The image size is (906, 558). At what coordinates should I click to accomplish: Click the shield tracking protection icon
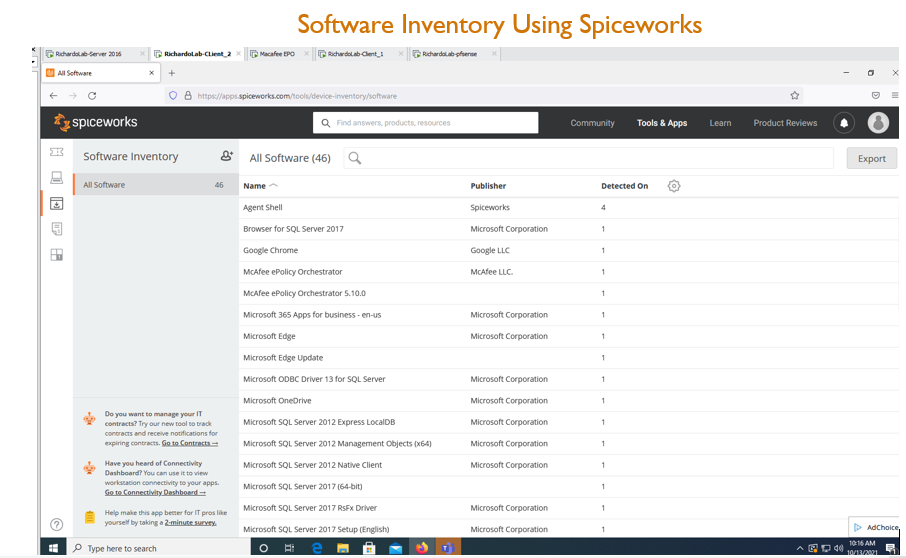click(173, 96)
